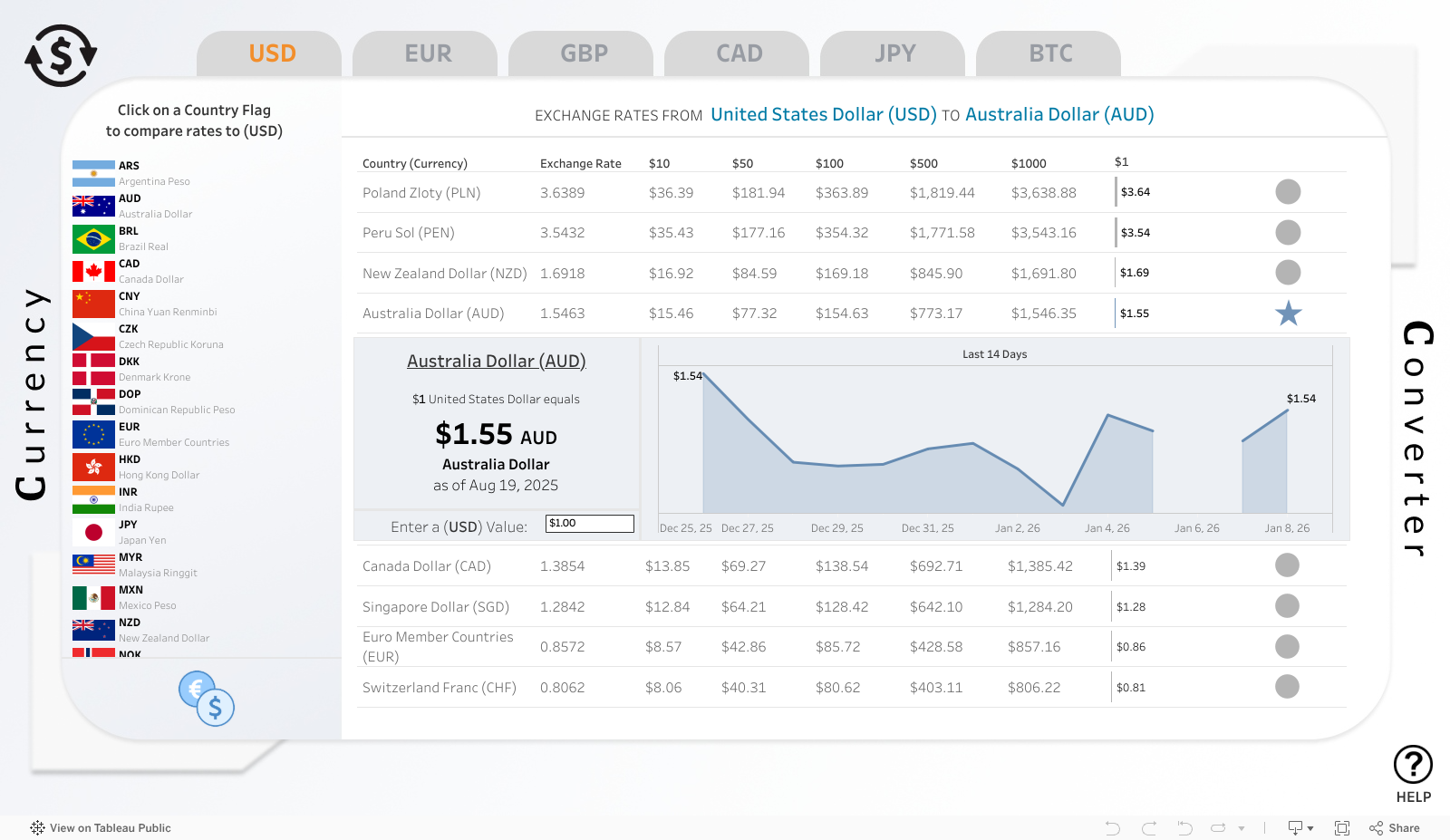Open the replay animation dropdown arrow

(1242, 828)
